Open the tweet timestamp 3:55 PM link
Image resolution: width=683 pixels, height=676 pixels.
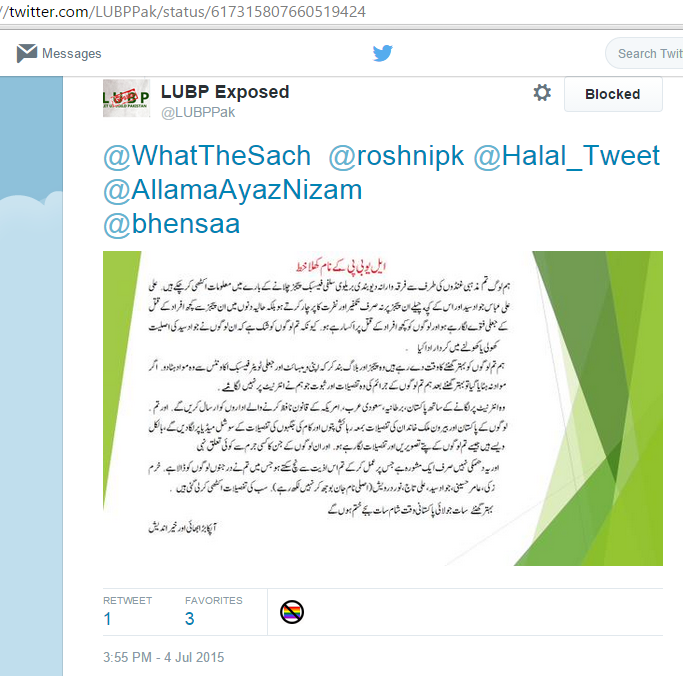point(163,657)
